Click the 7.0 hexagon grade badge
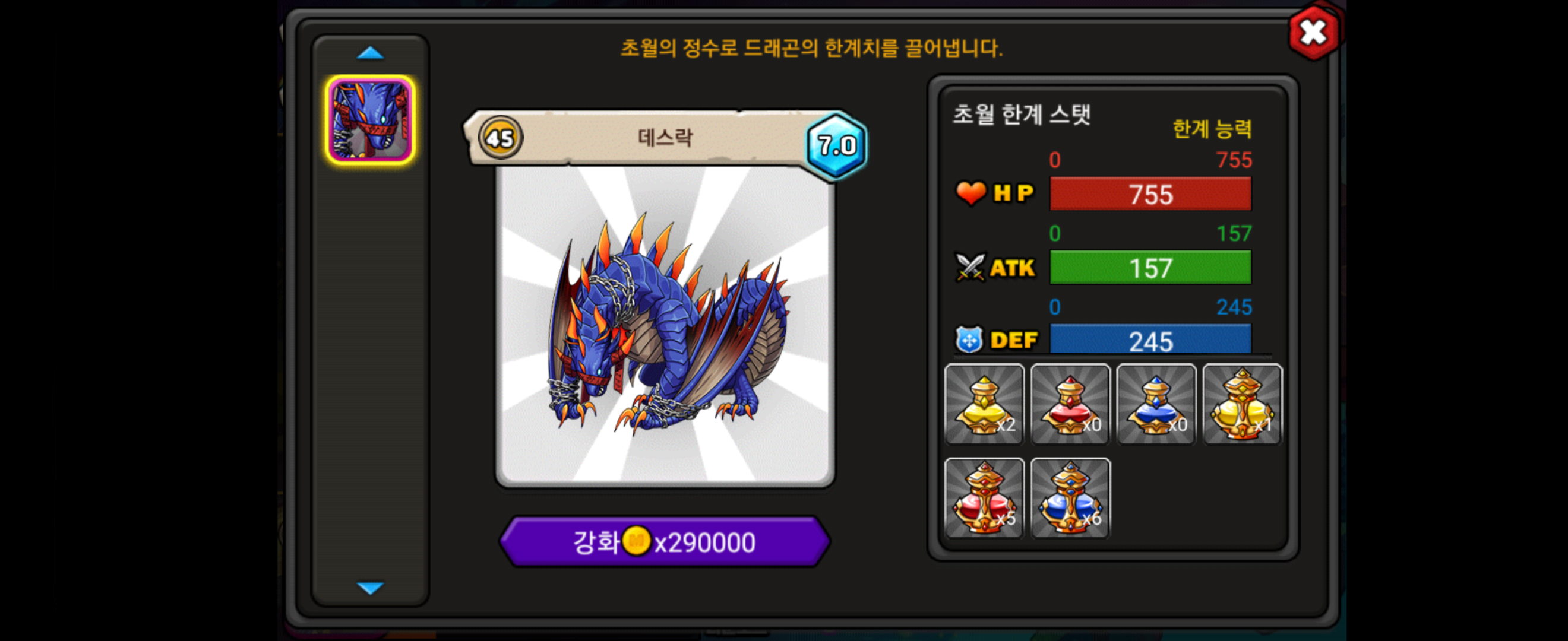The image size is (1568, 641). point(837,145)
